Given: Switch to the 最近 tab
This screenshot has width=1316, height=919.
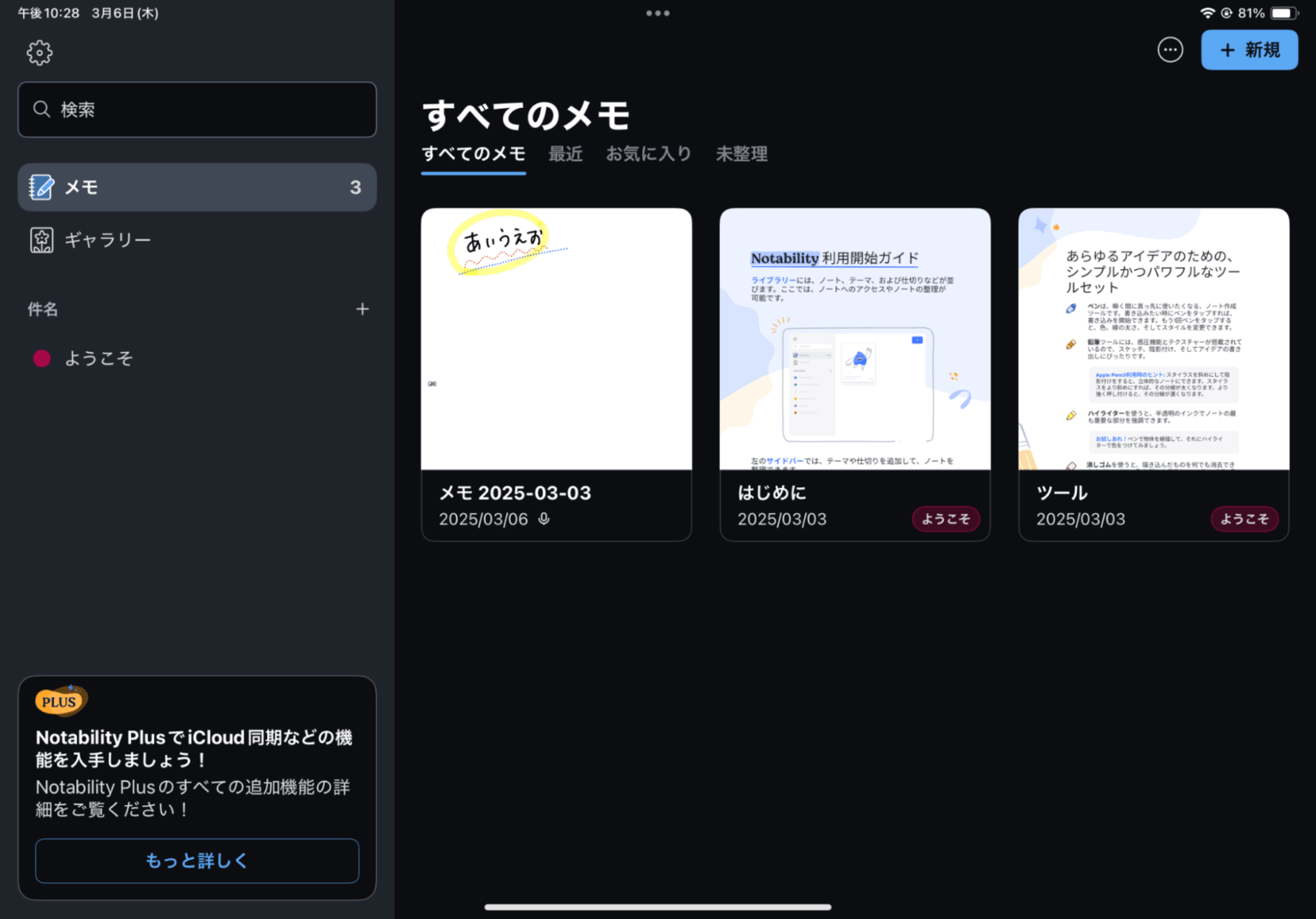Looking at the screenshot, I should coord(565,154).
